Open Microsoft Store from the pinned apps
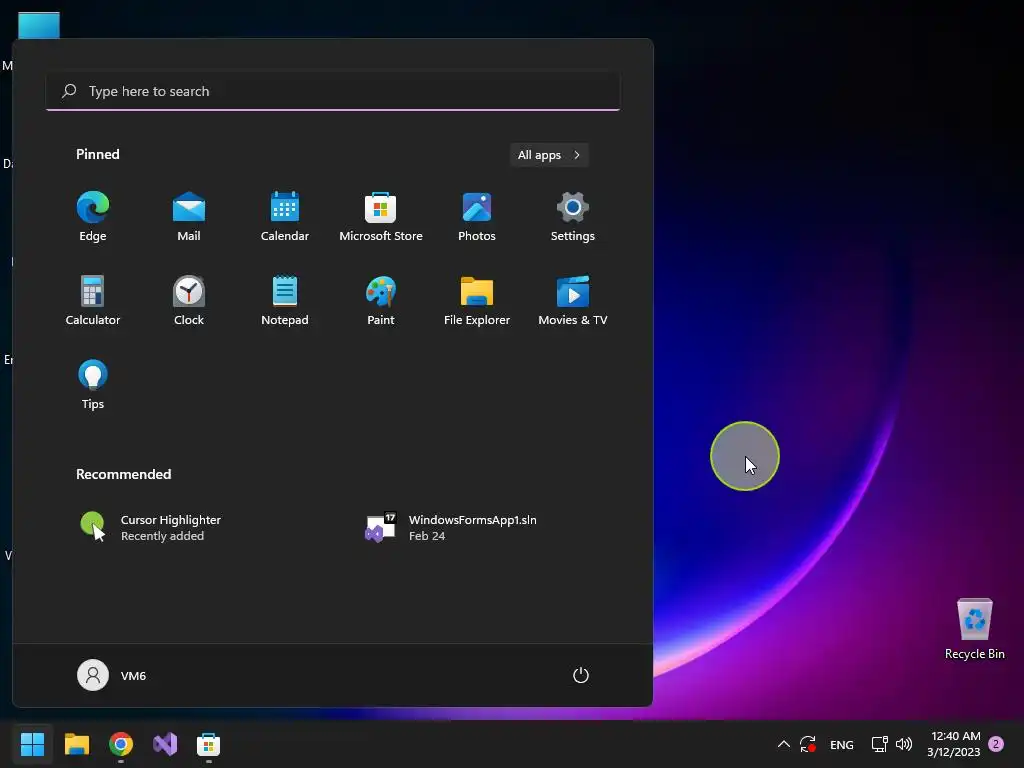 tap(381, 217)
